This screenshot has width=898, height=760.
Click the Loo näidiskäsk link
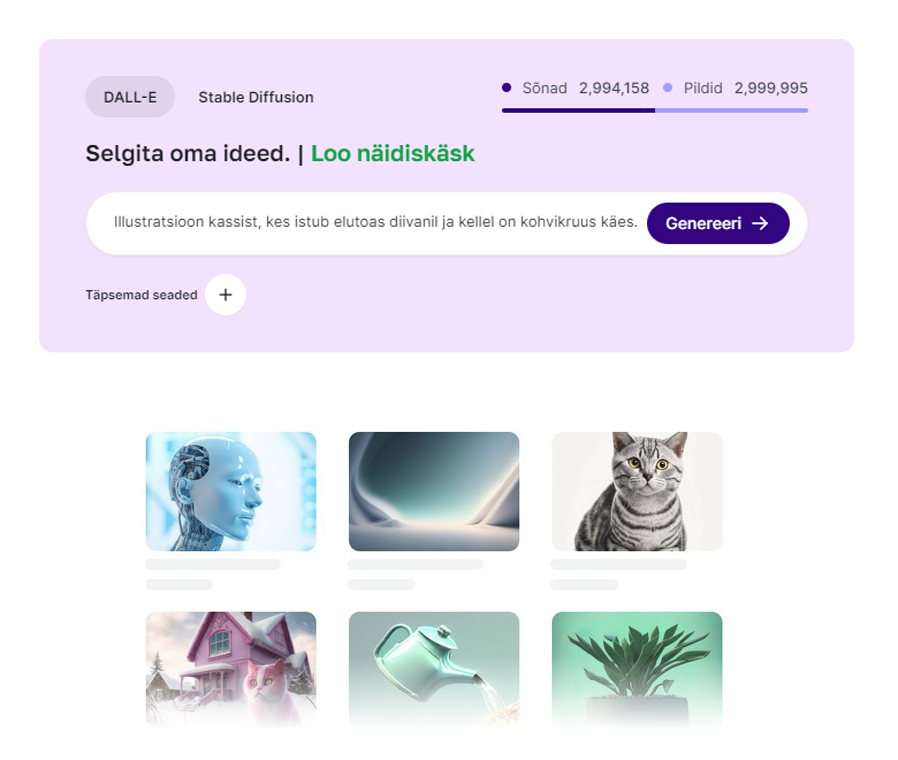tap(393, 153)
